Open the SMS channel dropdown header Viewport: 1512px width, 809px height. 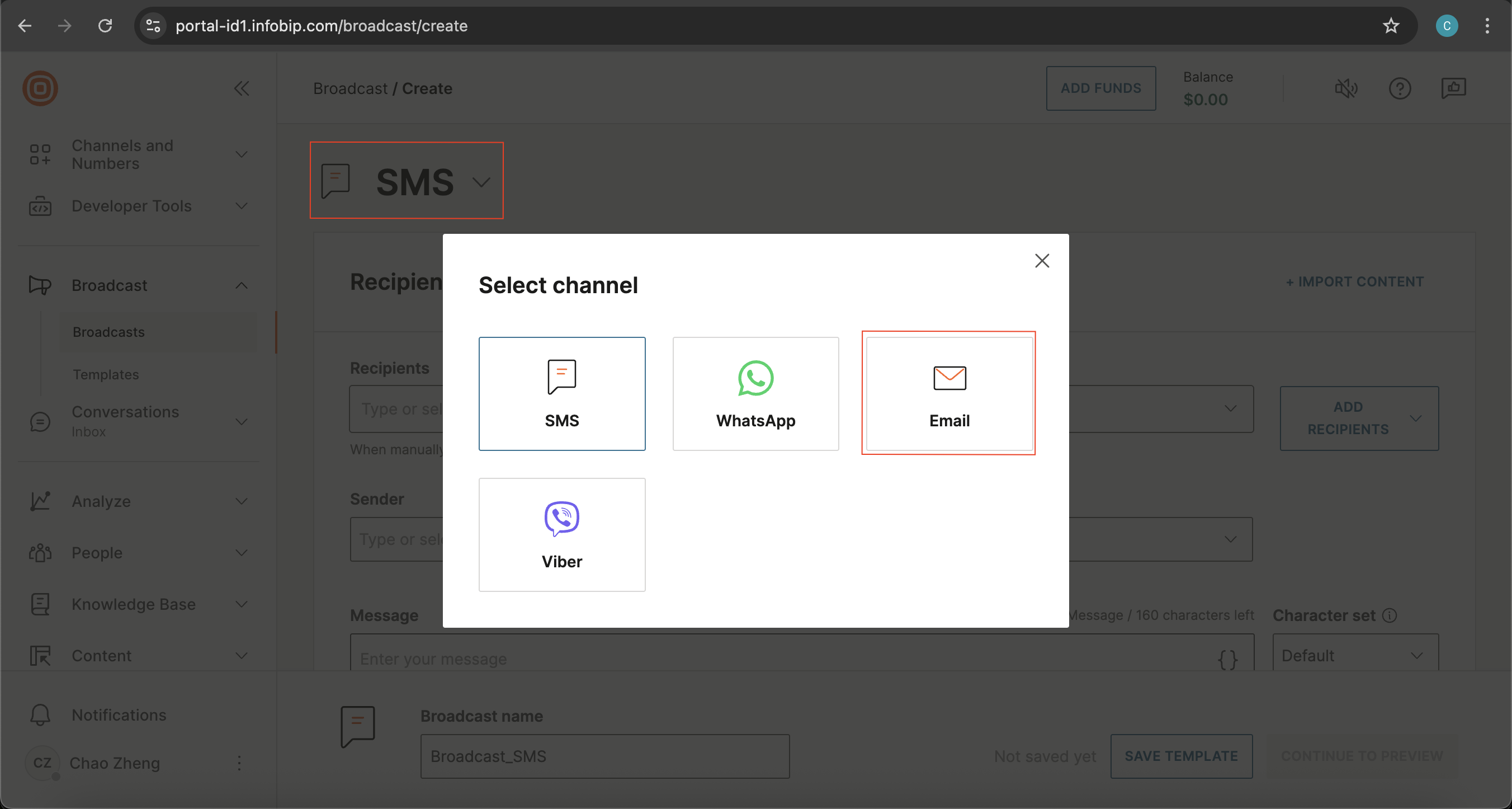(406, 181)
